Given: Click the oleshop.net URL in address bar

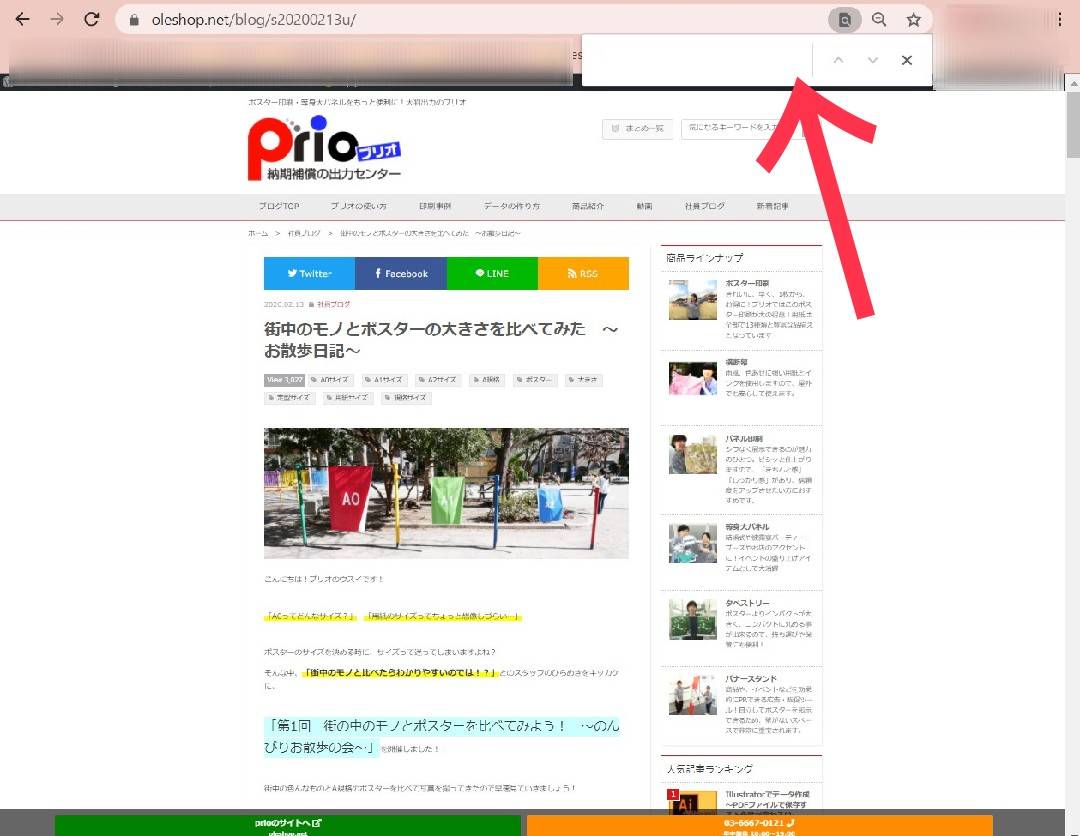Looking at the screenshot, I should point(253,20).
